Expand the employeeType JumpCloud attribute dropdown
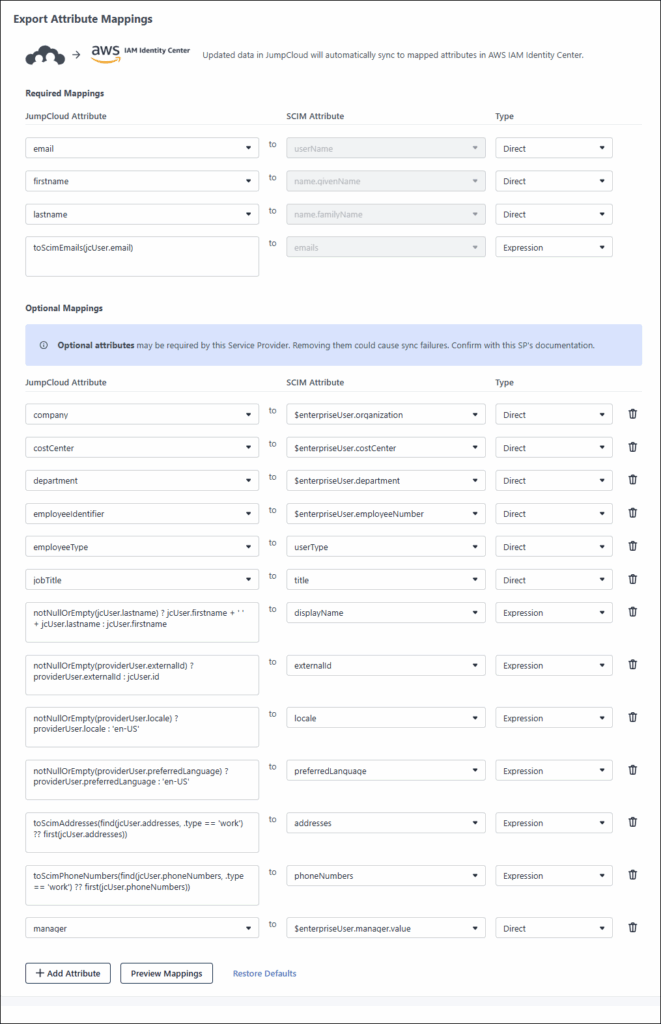 [x=142, y=547]
